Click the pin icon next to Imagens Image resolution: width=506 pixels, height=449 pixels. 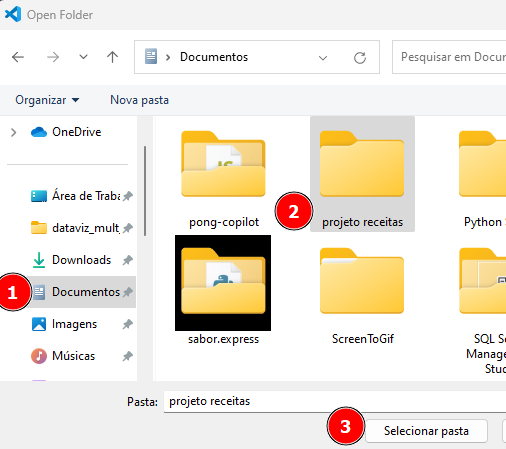[128, 324]
